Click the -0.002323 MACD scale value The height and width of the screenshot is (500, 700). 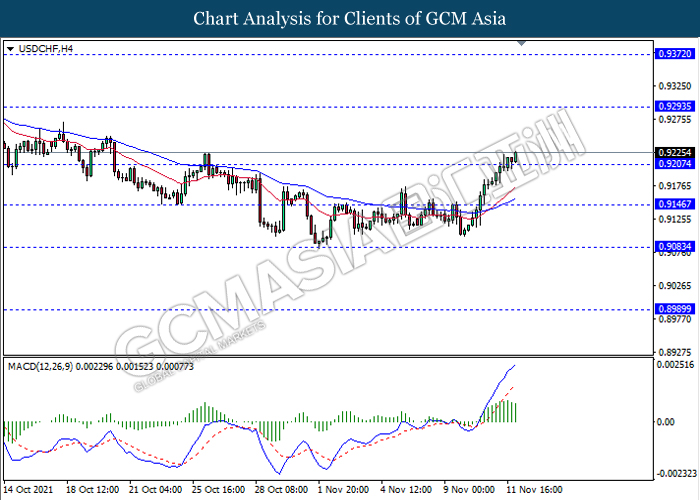[x=673, y=473]
